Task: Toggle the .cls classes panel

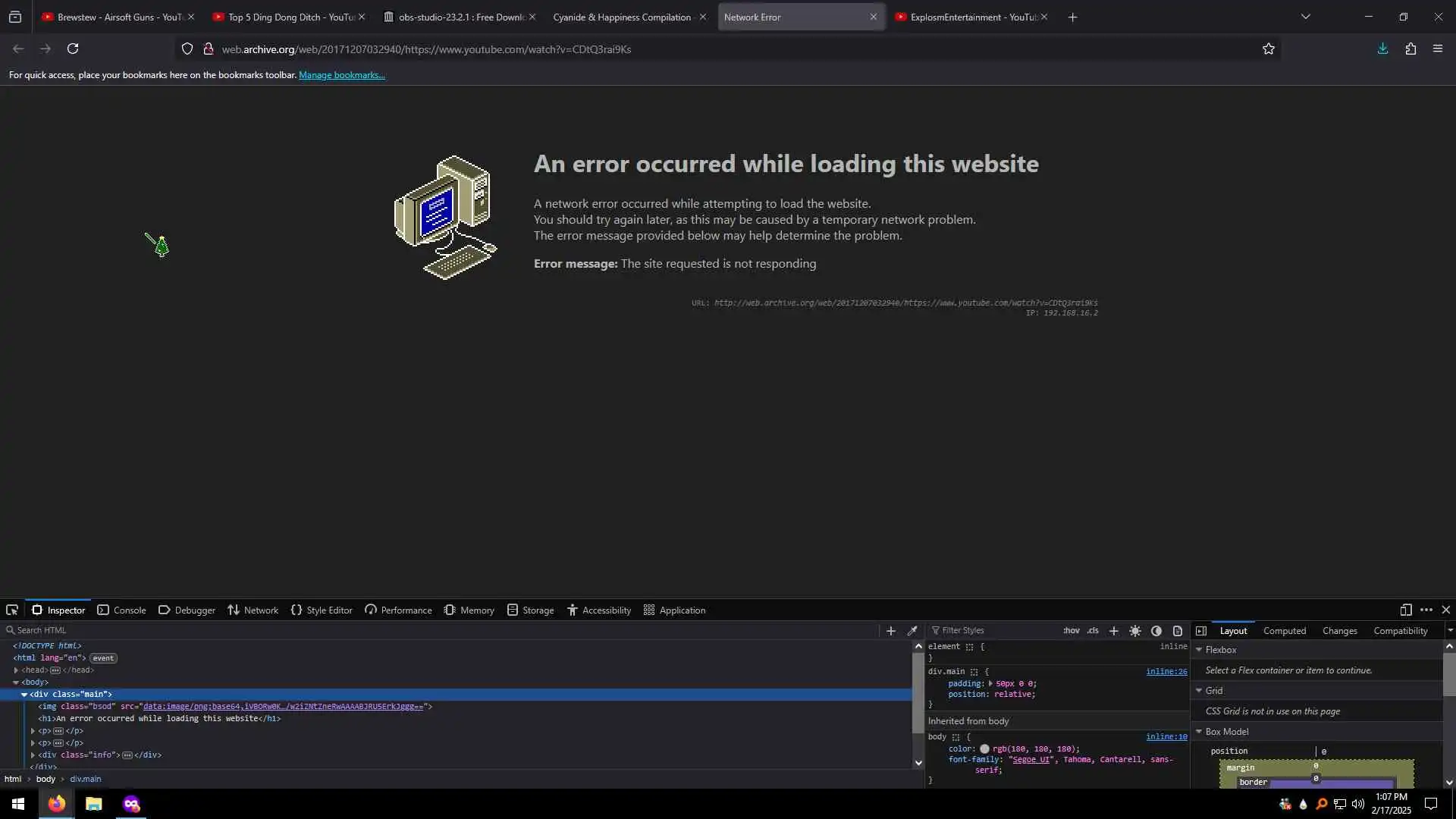Action: pos(1093,631)
